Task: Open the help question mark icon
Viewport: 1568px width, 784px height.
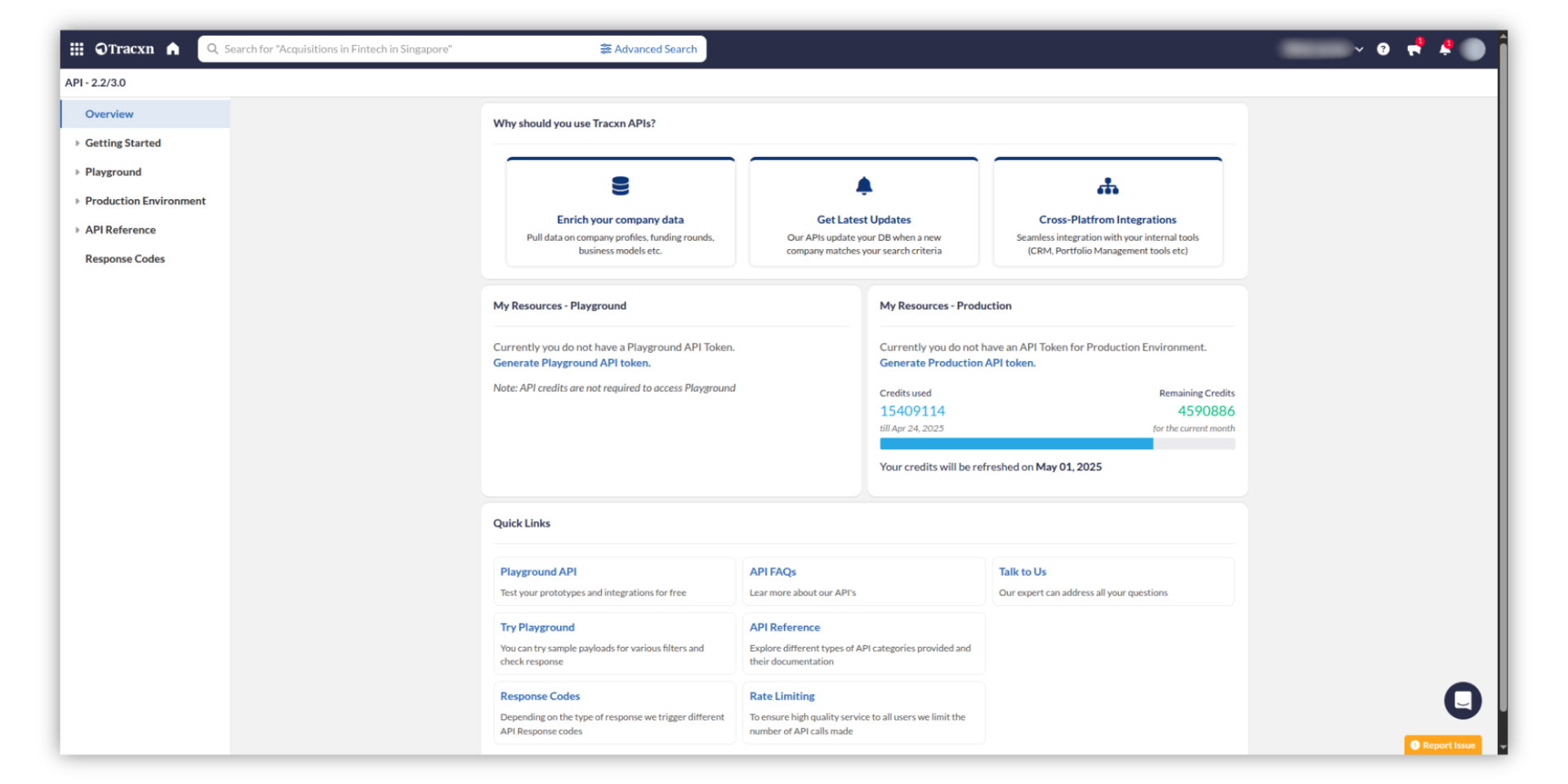Action: coord(1383,49)
